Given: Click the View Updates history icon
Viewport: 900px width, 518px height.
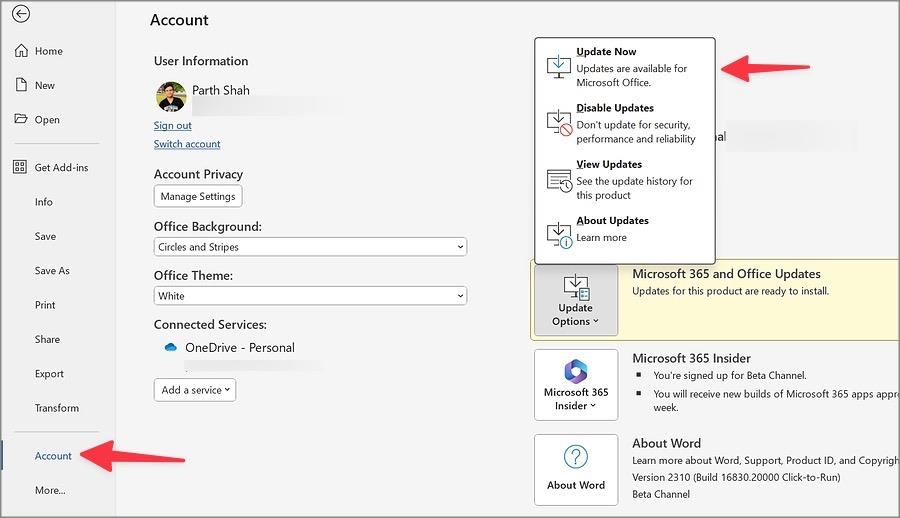Looking at the screenshot, I should click(x=559, y=180).
